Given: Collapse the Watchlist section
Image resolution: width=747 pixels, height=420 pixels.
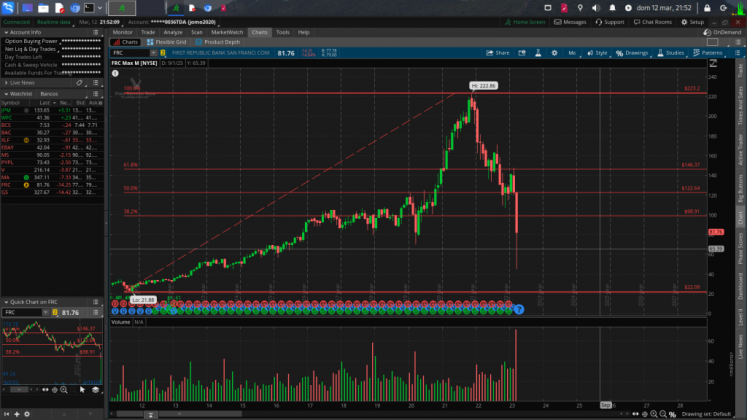Looking at the screenshot, I should point(6,94).
